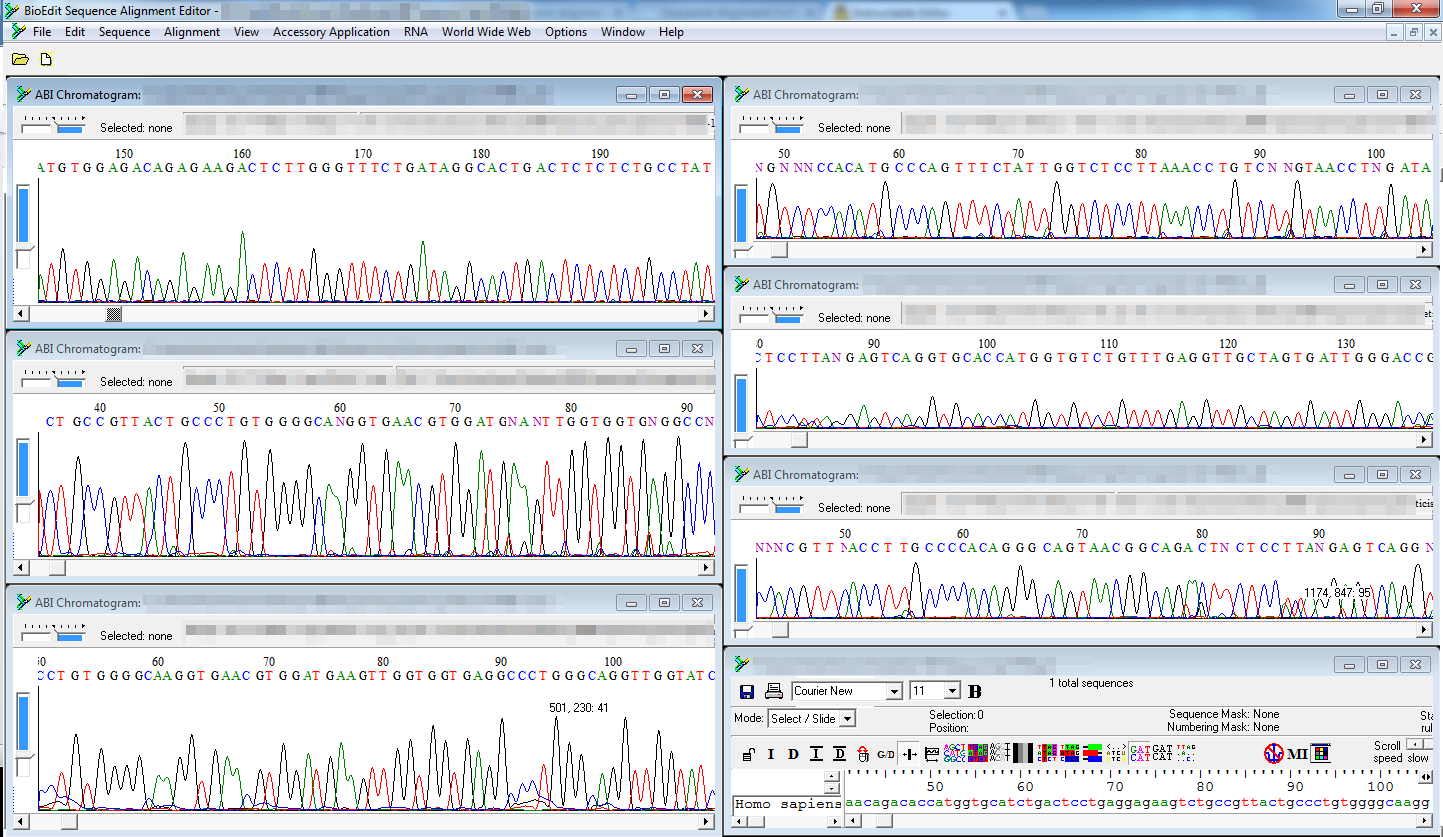The width and height of the screenshot is (1443, 837).
Task: Select the 'D' delete gap tool
Action: 792,752
